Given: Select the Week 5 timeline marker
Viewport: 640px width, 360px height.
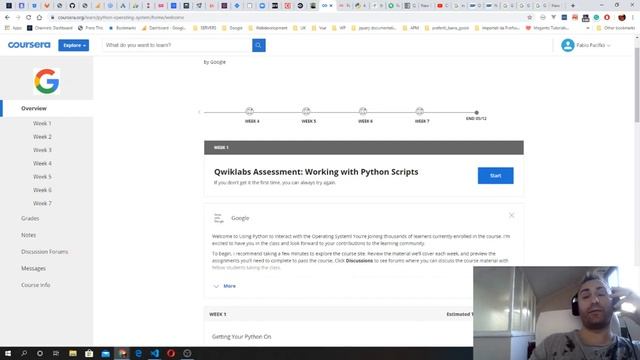Looking at the screenshot, I should [x=306, y=111].
